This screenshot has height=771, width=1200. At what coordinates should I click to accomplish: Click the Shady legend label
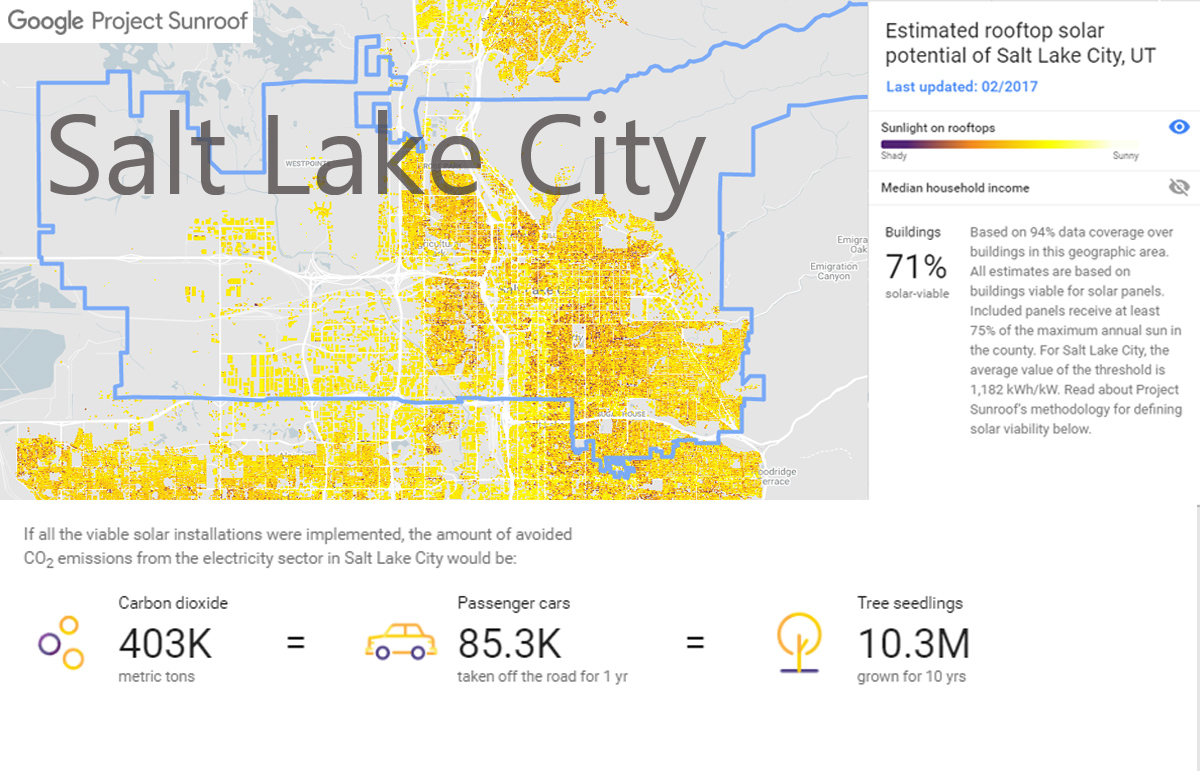tap(893, 156)
